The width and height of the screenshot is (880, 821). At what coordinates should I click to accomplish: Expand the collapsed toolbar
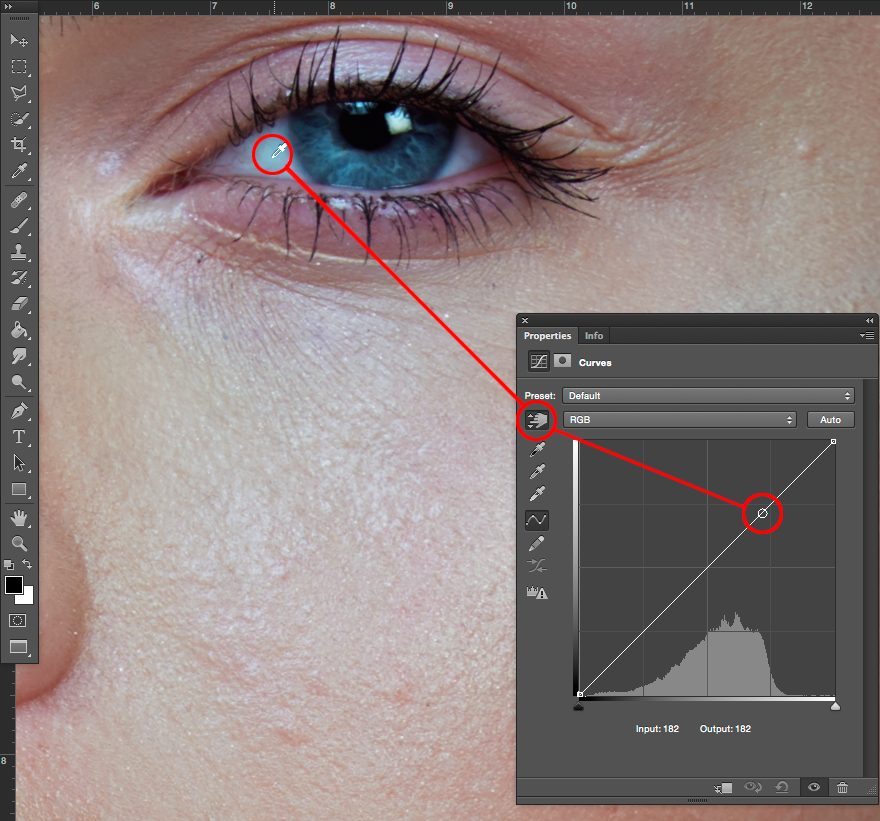pos(8,6)
